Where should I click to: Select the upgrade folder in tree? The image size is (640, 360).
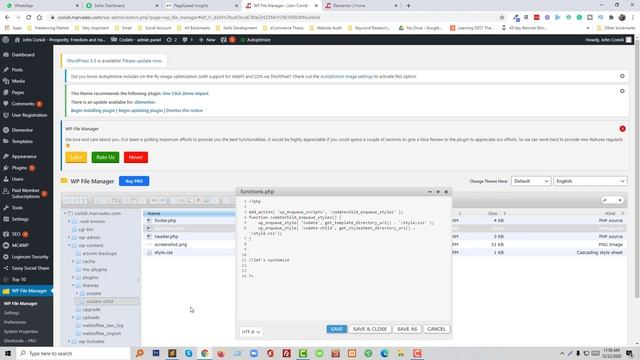(x=91, y=309)
